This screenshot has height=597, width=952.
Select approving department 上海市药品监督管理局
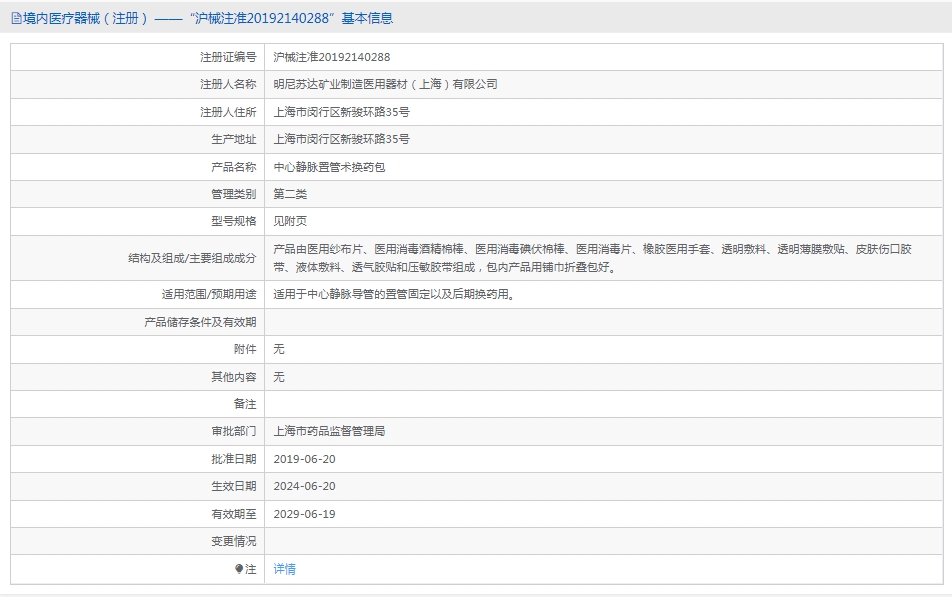[x=329, y=431]
